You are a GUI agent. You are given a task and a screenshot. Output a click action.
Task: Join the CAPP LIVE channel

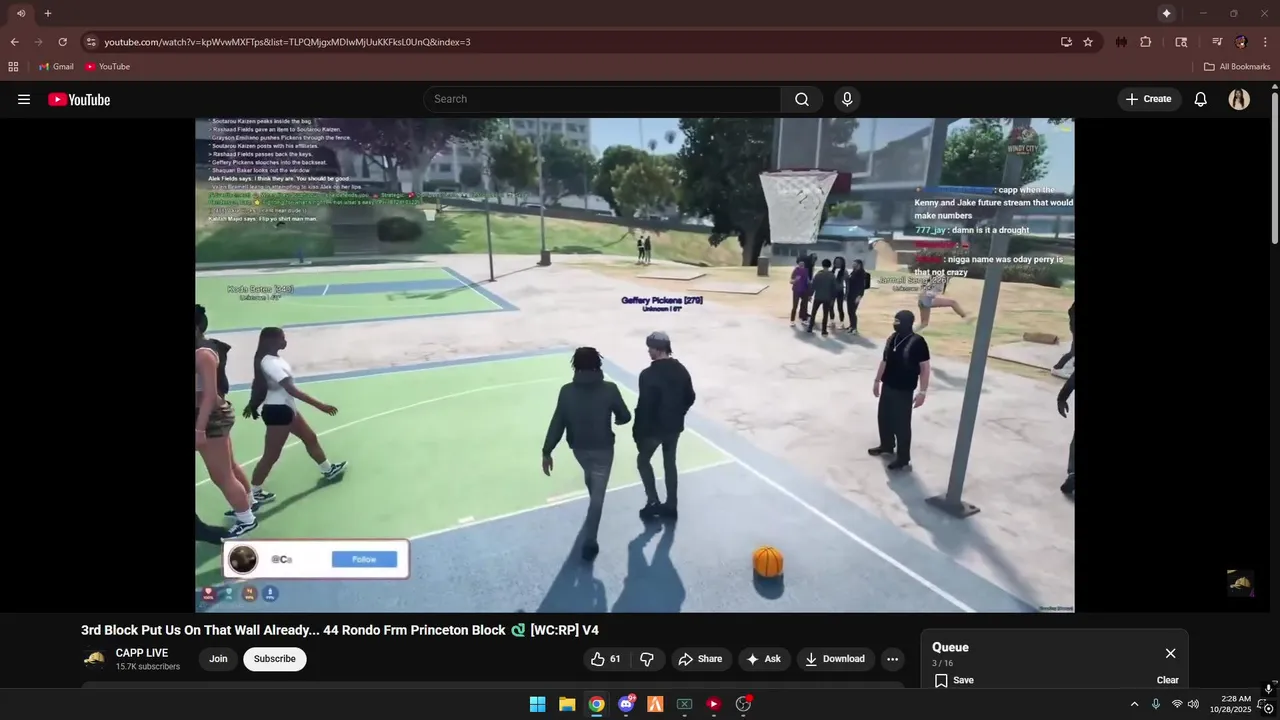[218, 659]
